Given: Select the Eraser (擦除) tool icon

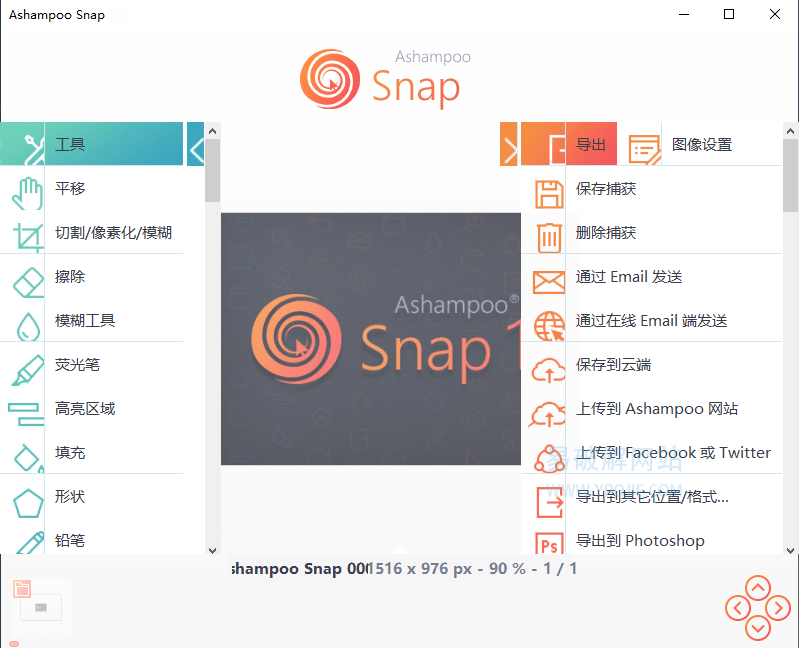Looking at the screenshot, I should point(28,282).
